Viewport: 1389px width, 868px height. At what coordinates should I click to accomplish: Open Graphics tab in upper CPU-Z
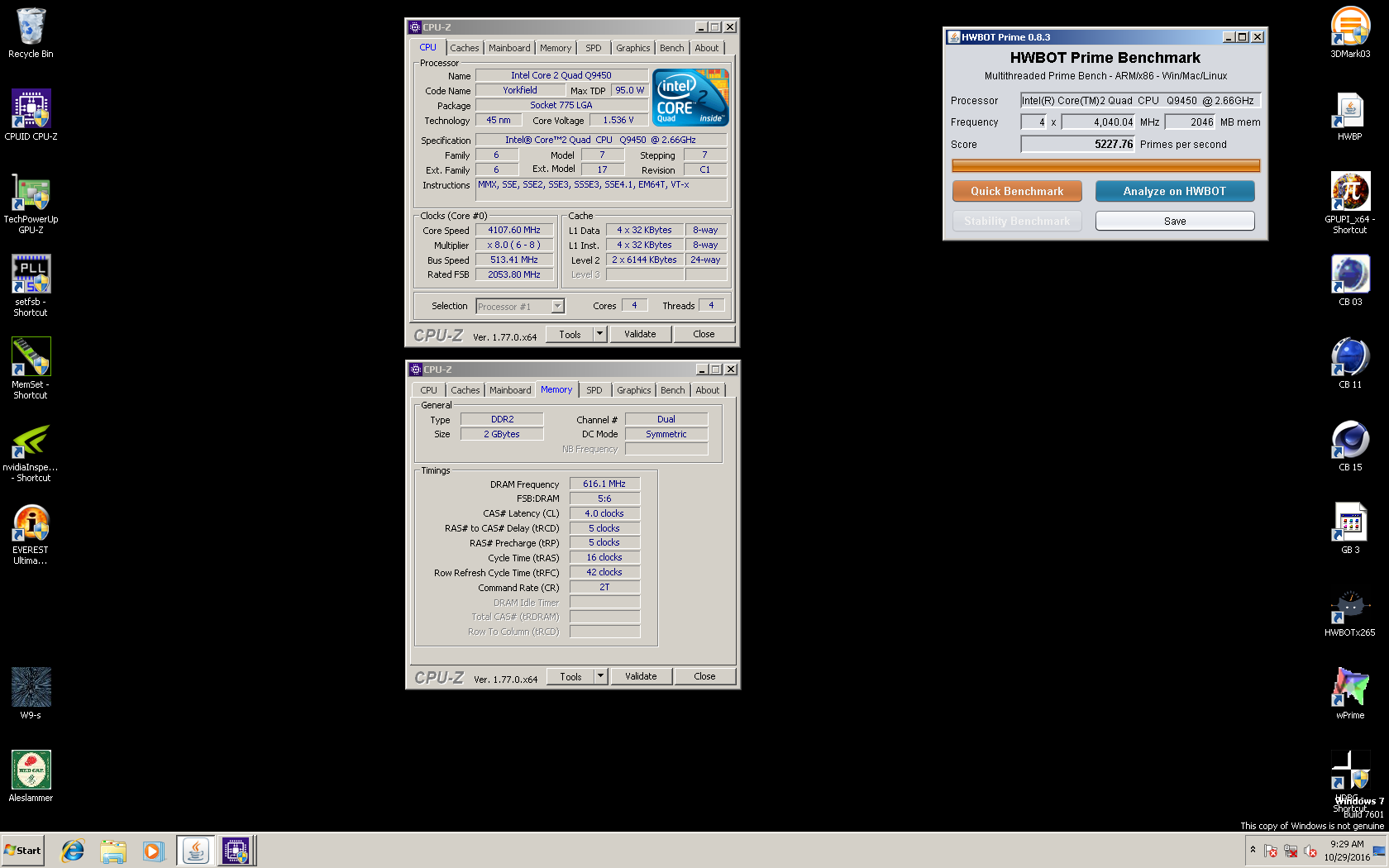tap(633, 48)
